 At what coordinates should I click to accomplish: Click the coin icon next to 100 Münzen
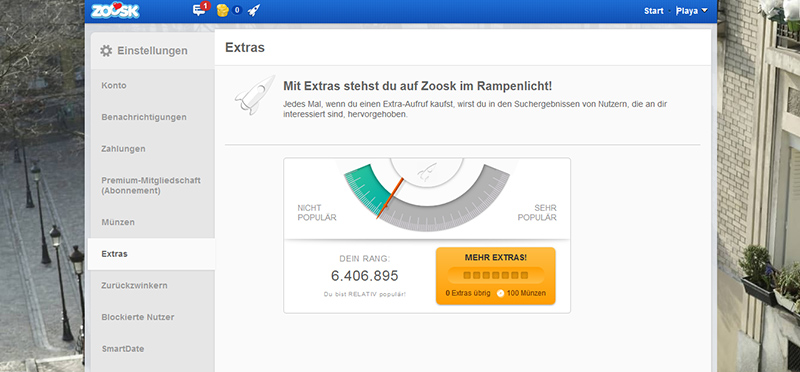(x=501, y=293)
